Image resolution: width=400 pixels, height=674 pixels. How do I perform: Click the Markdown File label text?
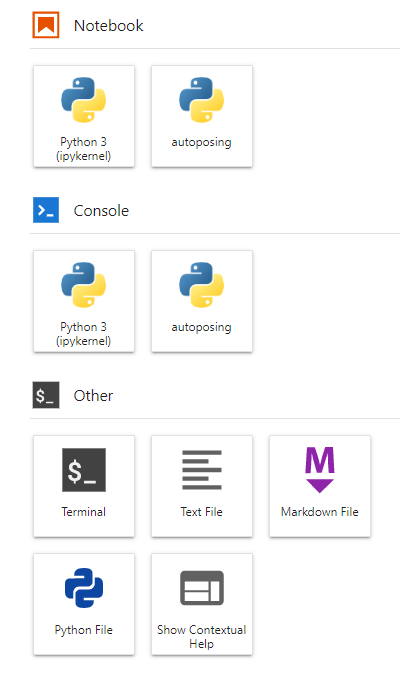(320, 512)
